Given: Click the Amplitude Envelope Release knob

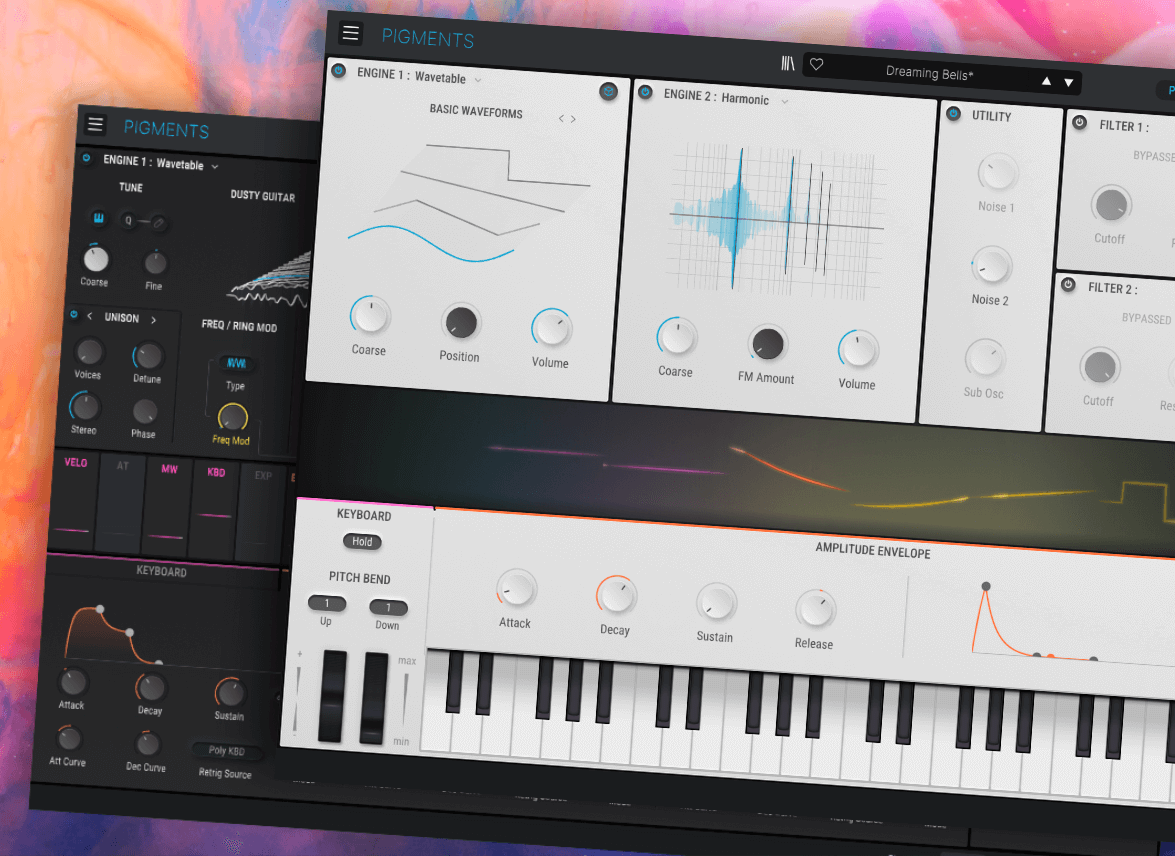Looking at the screenshot, I should point(815,609).
